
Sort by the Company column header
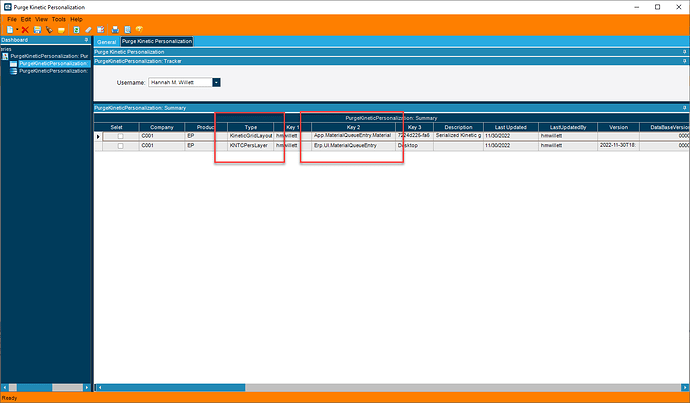(x=162, y=127)
